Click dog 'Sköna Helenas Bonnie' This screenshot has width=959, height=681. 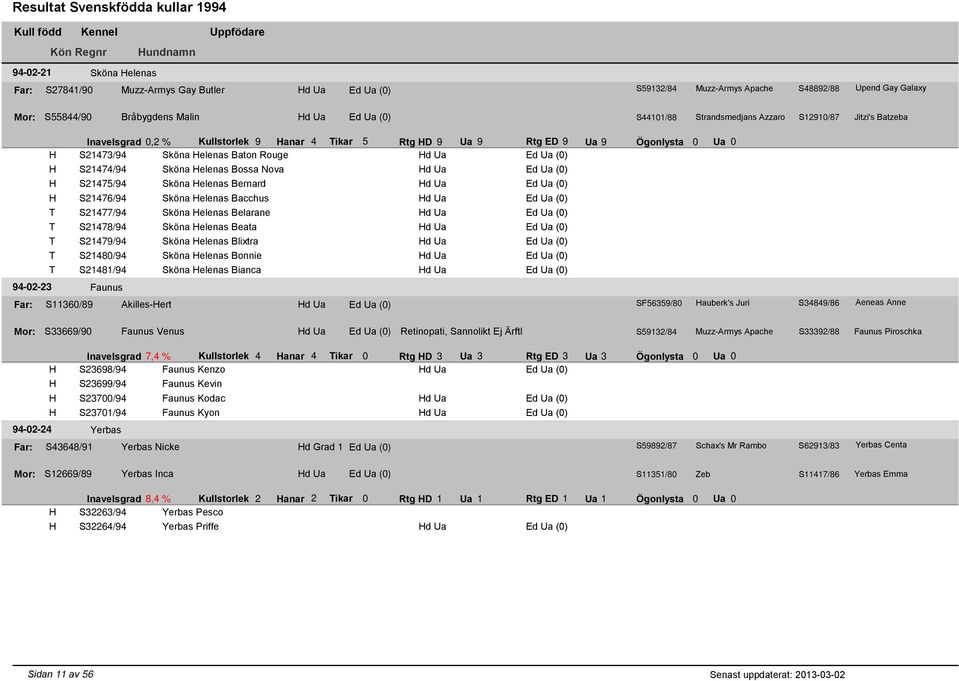coord(212,255)
